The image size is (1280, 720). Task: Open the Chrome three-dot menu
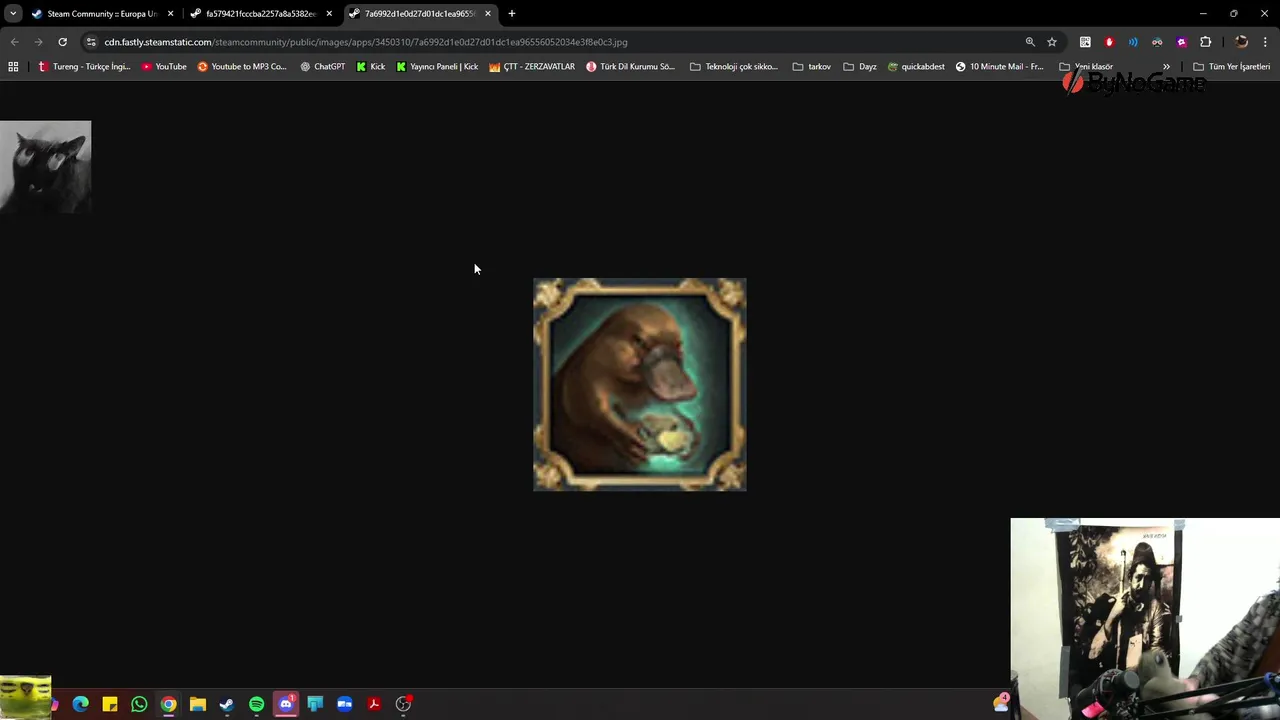tap(1265, 42)
